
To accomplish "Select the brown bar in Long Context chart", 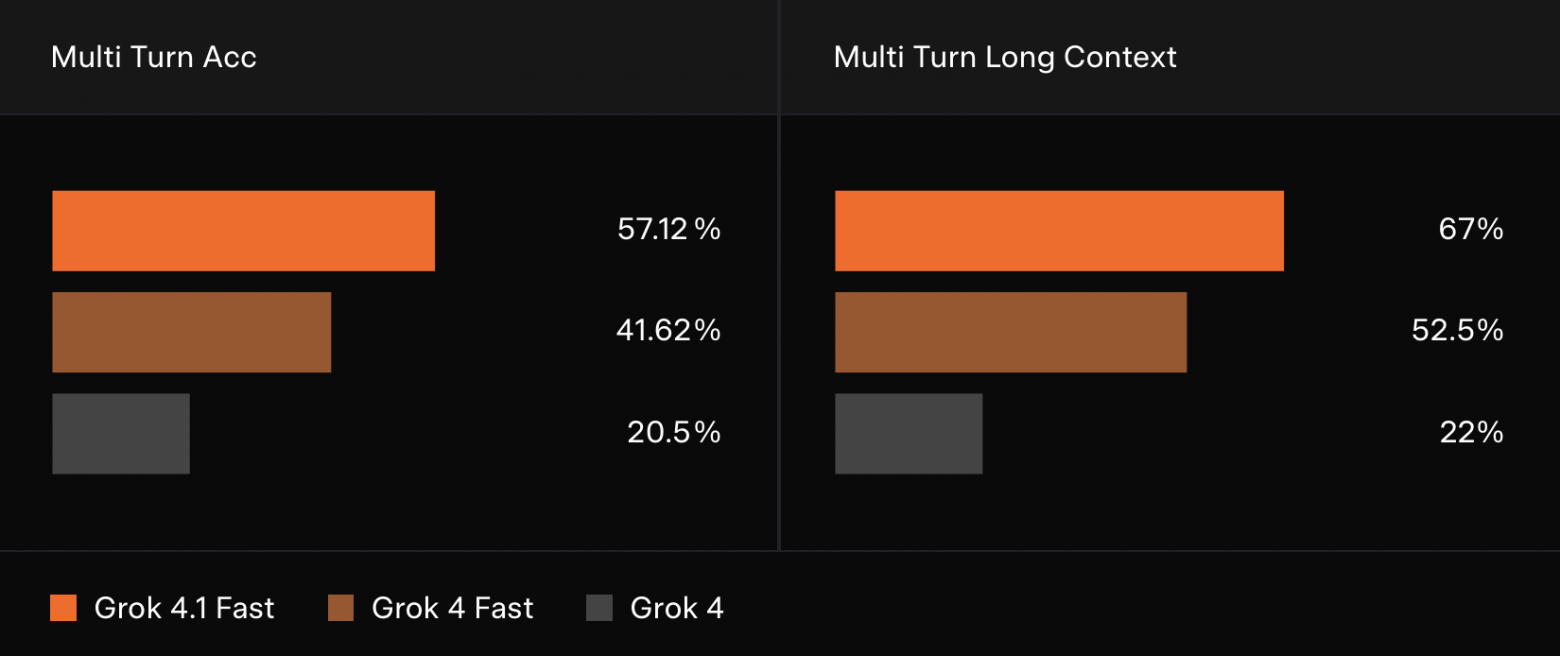I will click(x=1010, y=332).
